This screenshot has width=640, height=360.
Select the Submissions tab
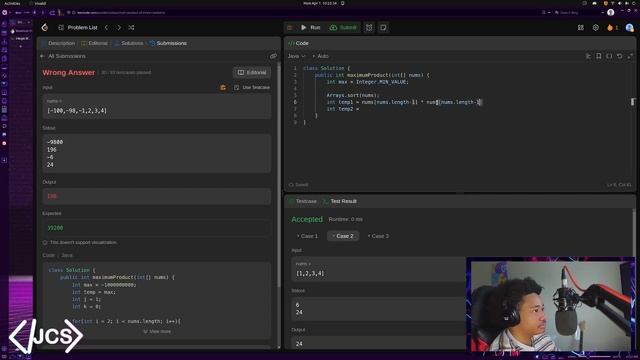(x=168, y=43)
